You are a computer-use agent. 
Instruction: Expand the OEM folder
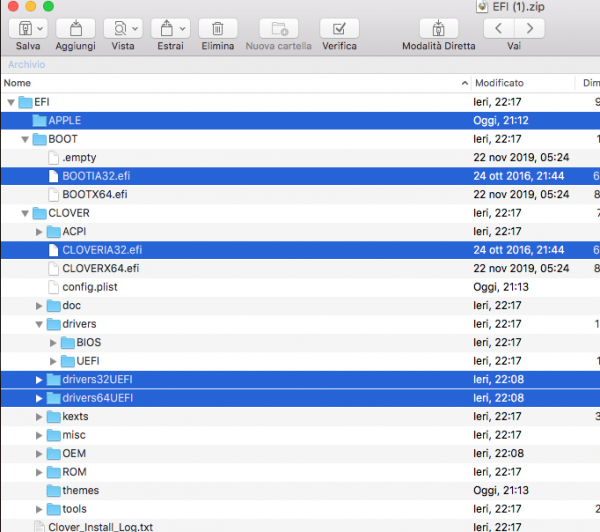click(x=39, y=454)
